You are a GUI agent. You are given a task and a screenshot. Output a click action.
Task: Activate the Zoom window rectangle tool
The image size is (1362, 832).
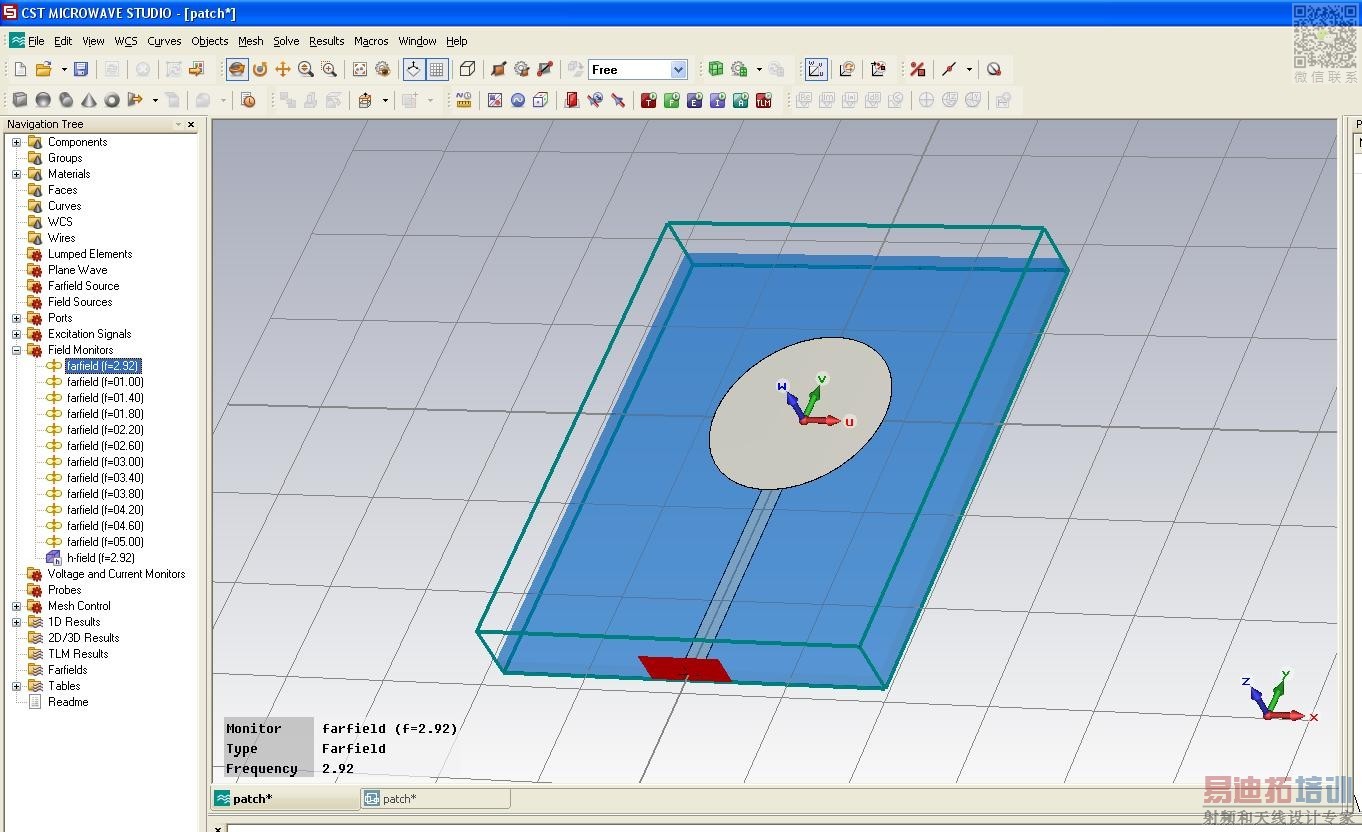tap(329, 69)
